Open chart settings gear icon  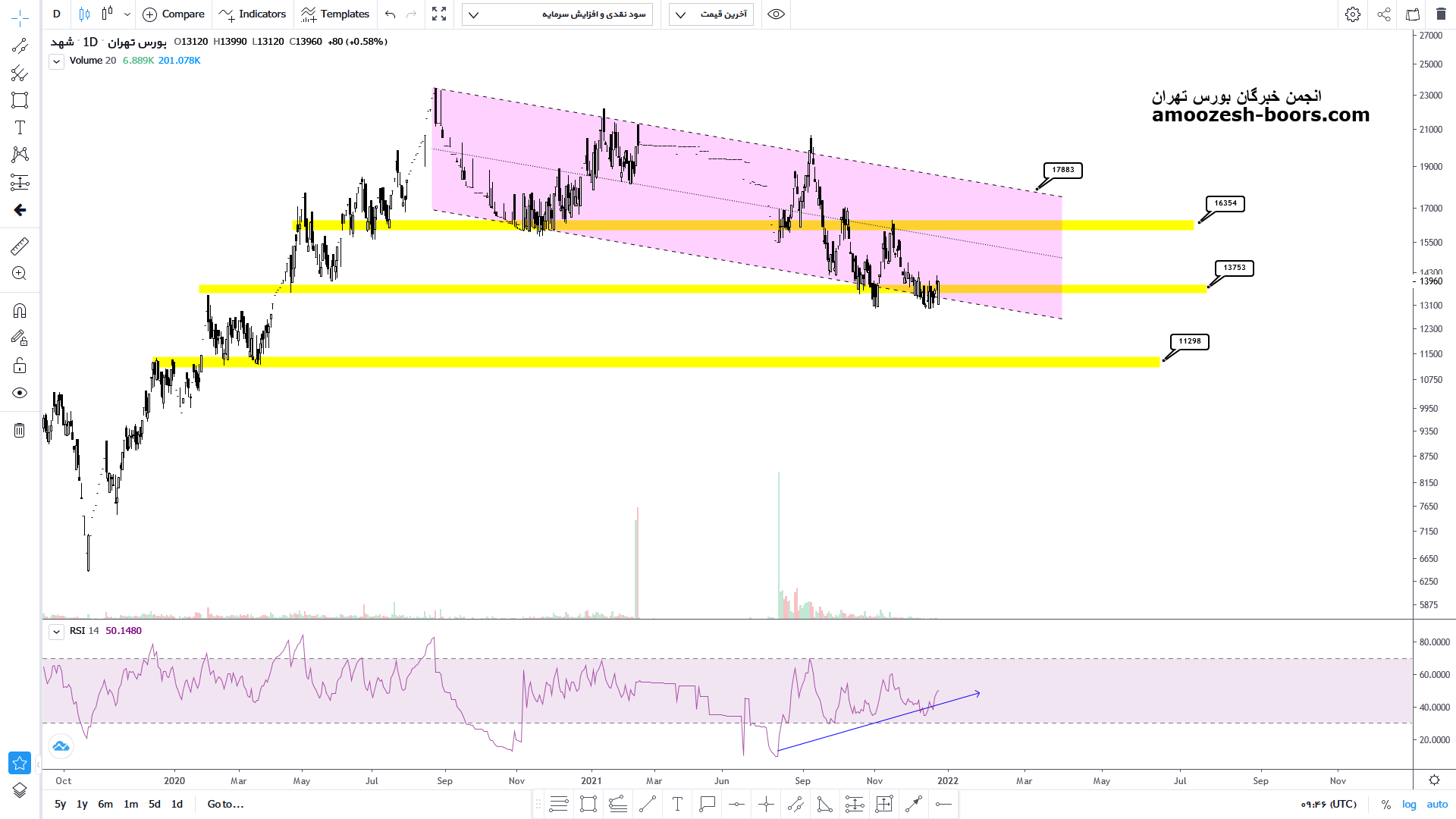pos(1352,14)
